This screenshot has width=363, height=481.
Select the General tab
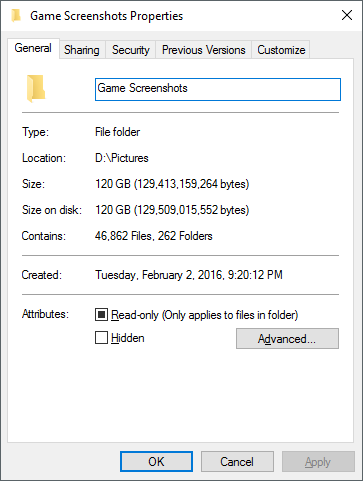click(33, 48)
